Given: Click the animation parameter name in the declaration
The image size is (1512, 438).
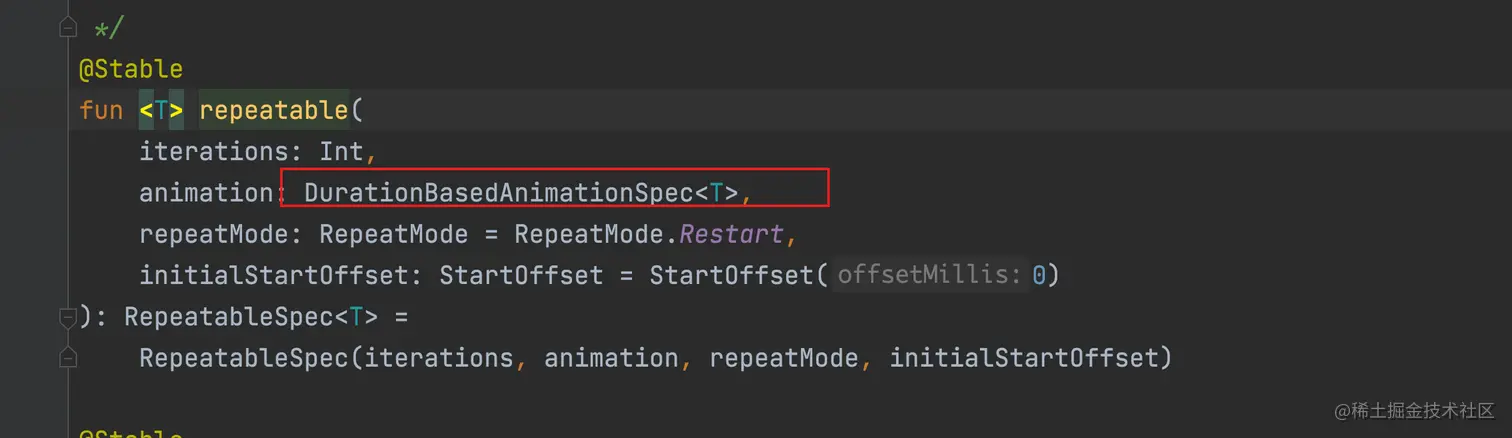Looking at the screenshot, I should [206, 193].
